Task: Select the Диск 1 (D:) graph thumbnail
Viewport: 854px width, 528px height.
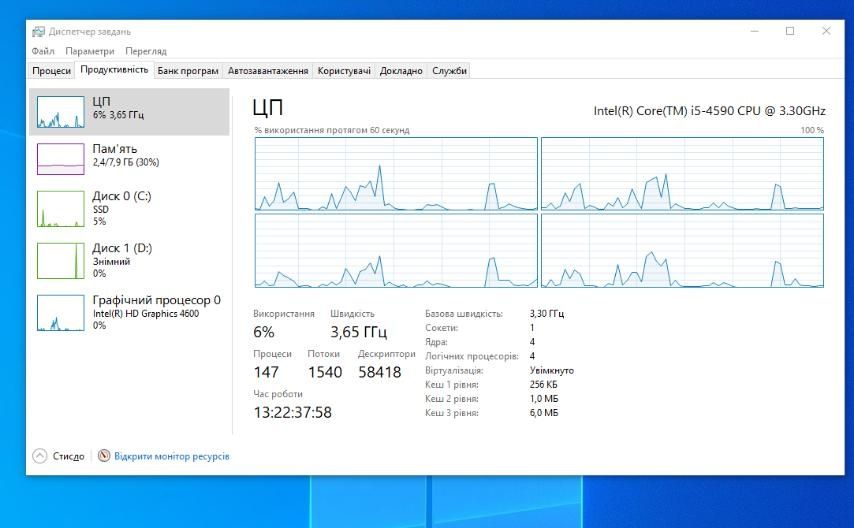Action: tap(60, 260)
